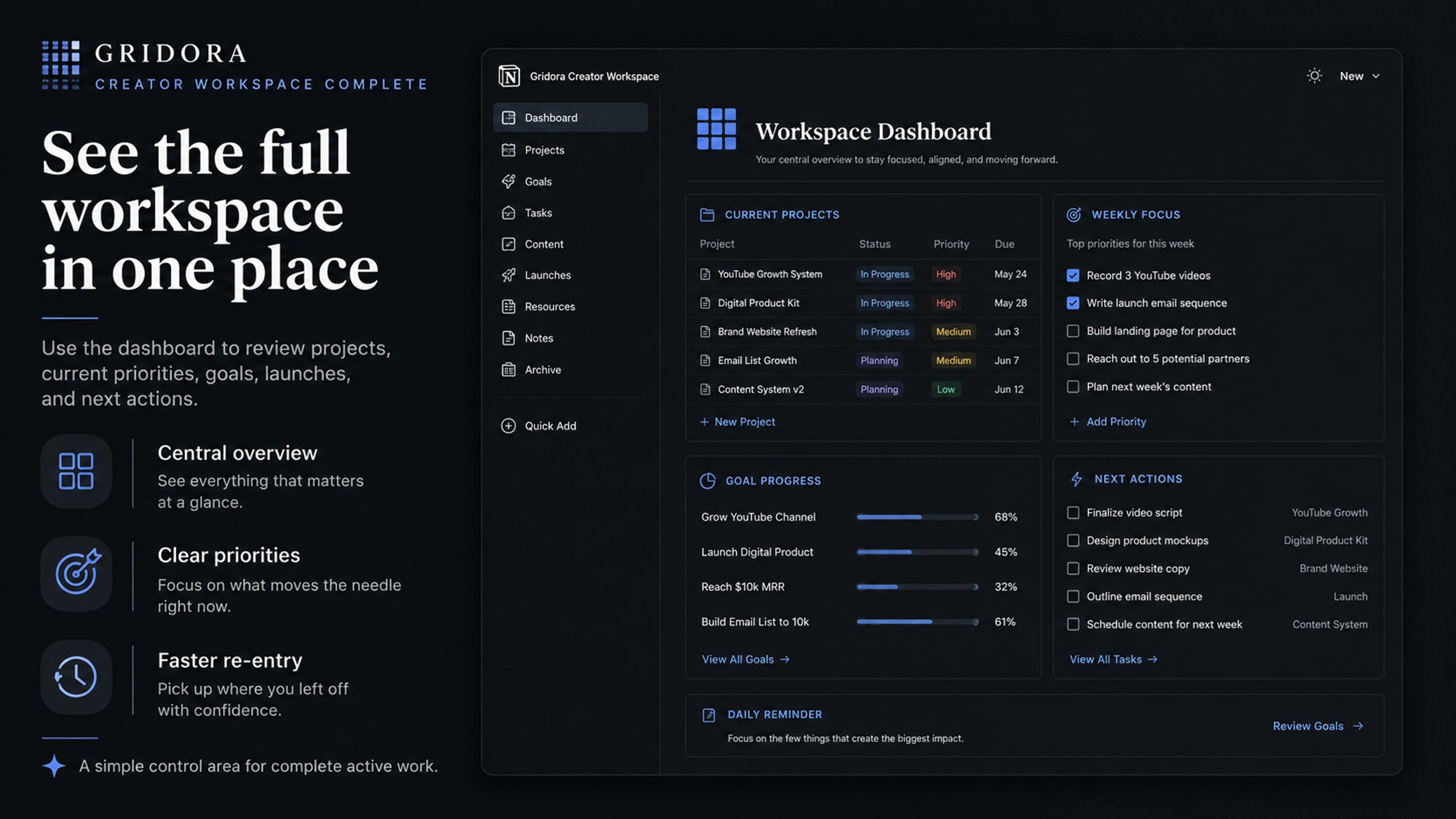Click Review Goals link
The image size is (1456, 819).
pos(1318,726)
